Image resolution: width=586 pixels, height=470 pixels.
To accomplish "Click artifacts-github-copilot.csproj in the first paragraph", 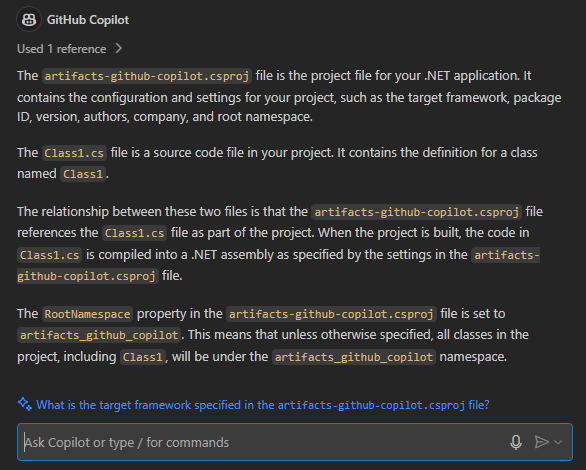I will (146, 76).
